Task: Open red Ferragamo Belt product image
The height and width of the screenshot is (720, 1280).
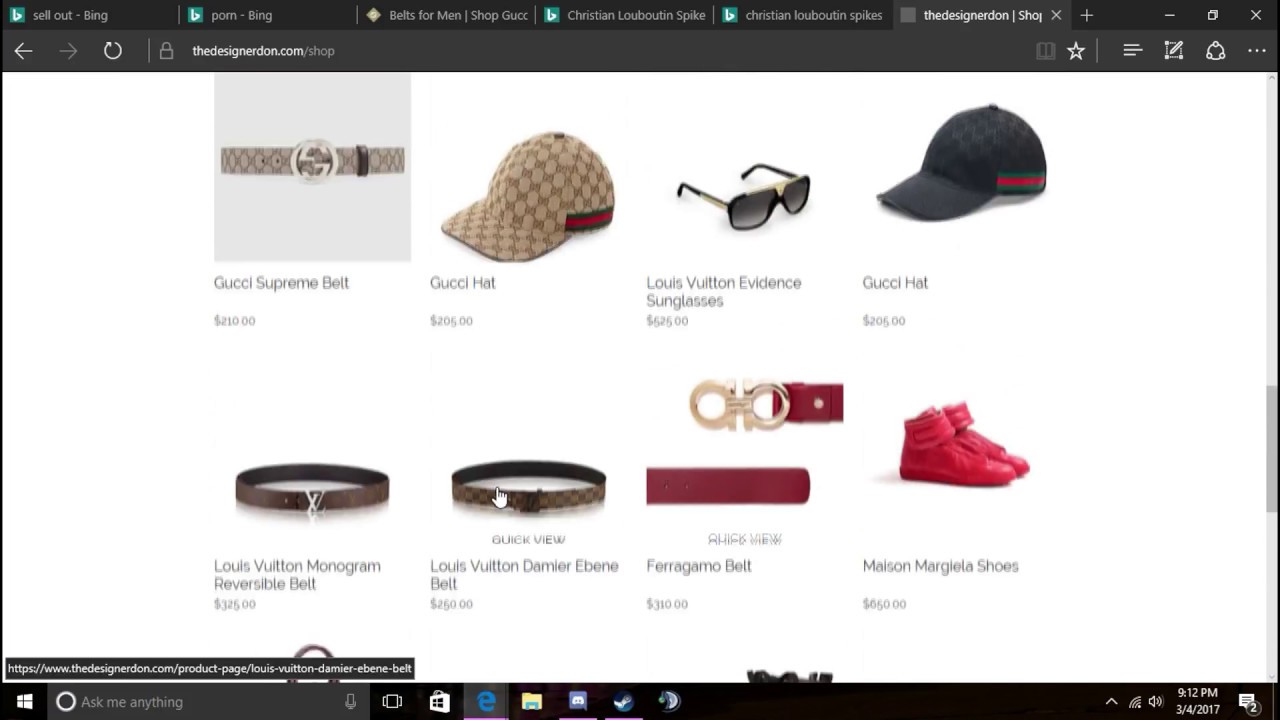Action: (744, 443)
